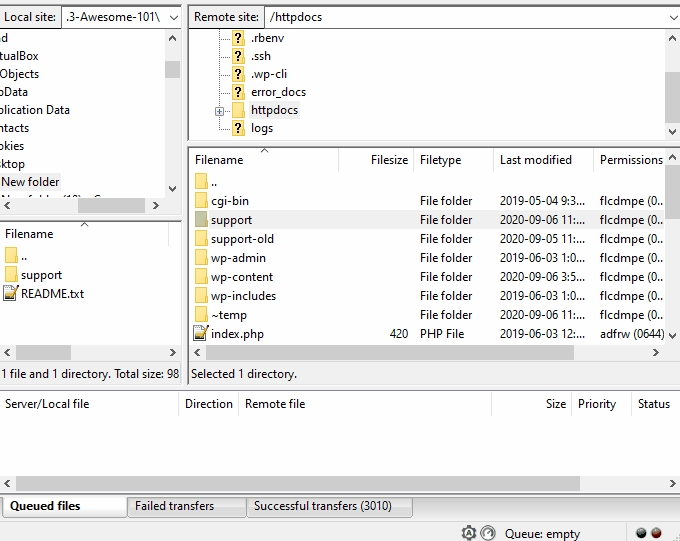Click the wp-content filename text
The width and height of the screenshot is (680, 541).
click(242, 277)
